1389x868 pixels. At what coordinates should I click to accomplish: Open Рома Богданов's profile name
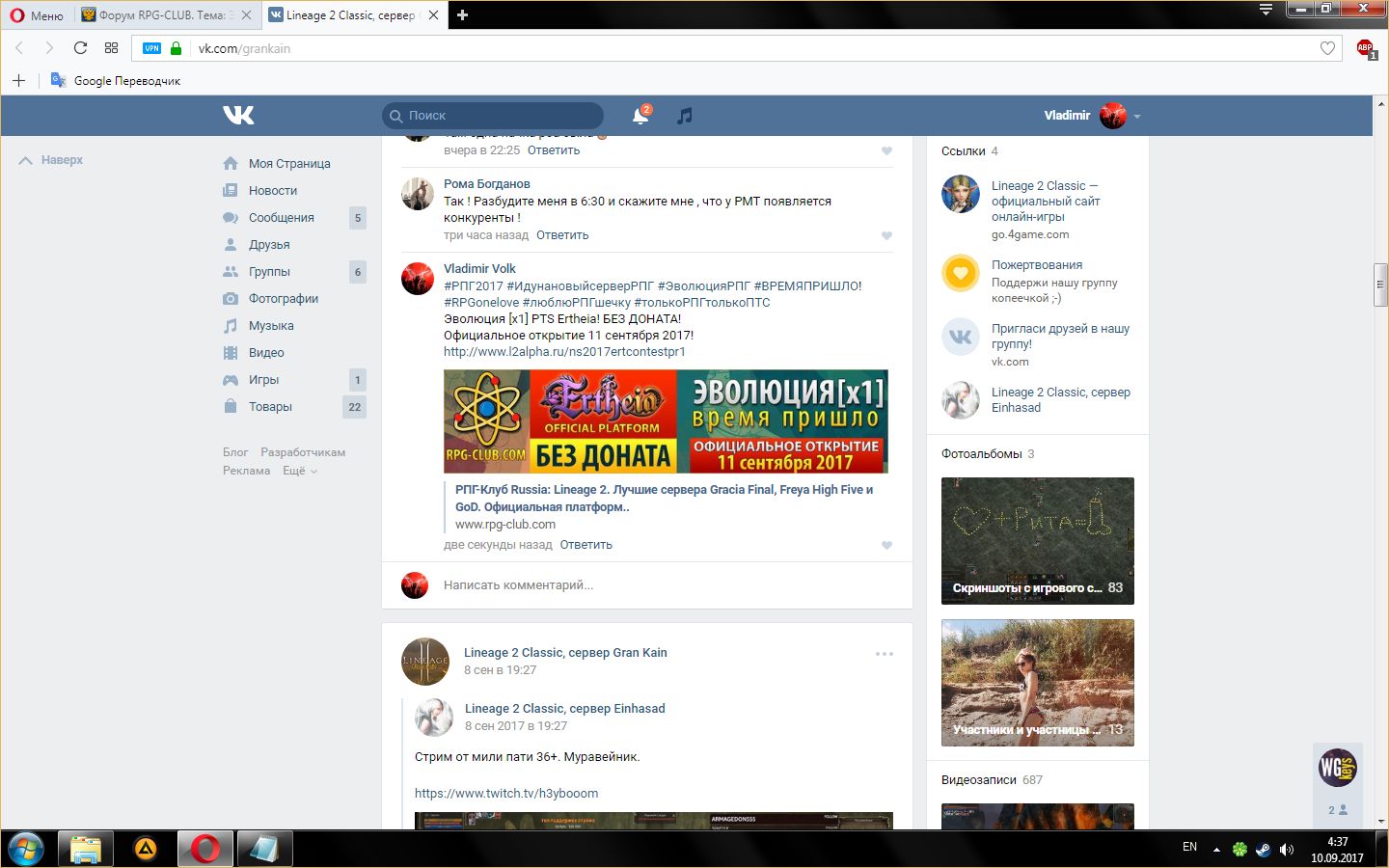coord(486,184)
